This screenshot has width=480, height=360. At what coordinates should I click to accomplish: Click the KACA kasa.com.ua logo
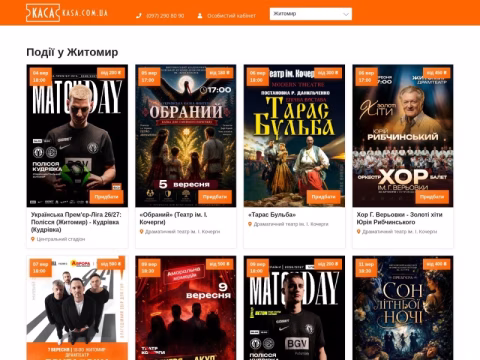tap(67, 13)
